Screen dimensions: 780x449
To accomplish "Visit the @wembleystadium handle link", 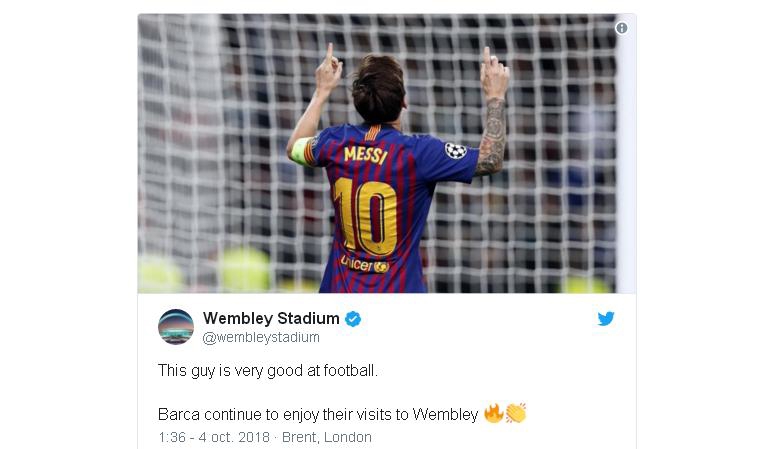I will pos(261,338).
